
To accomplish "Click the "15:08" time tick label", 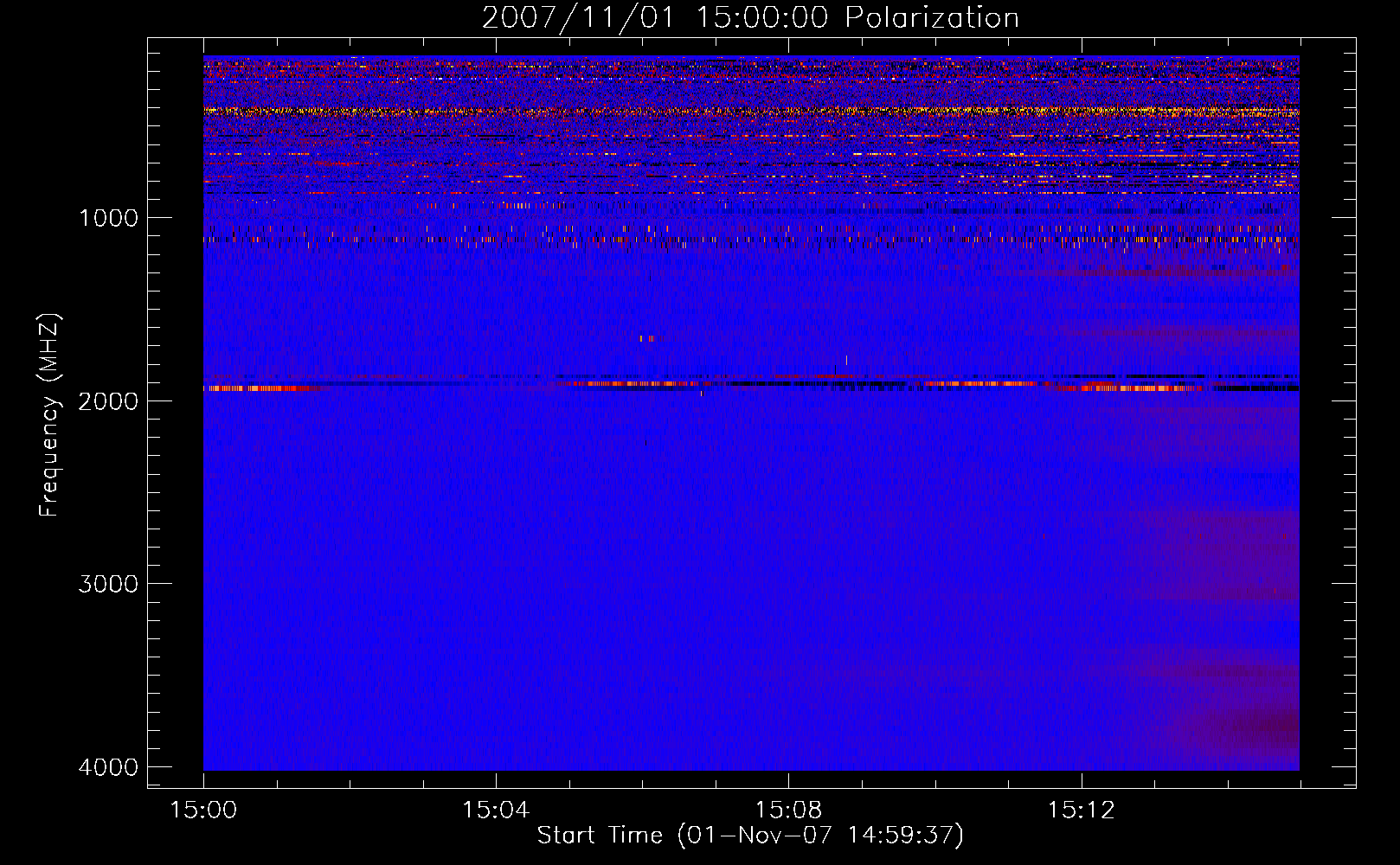I will click(x=788, y=811).
